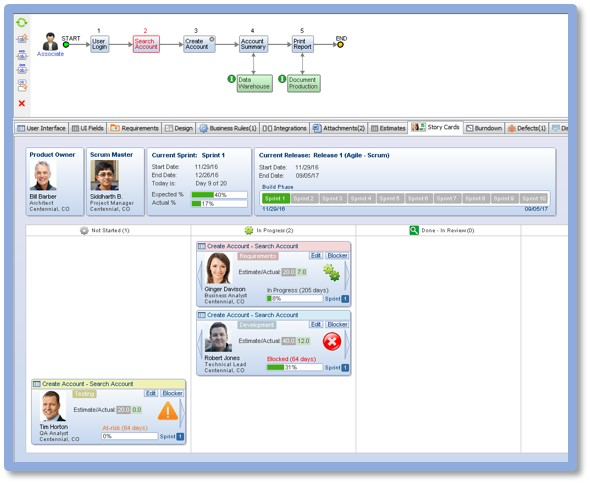Screen dimensions: 590x484
Task: Move Tim Horton card right with arrow
Action: (182, 414)
